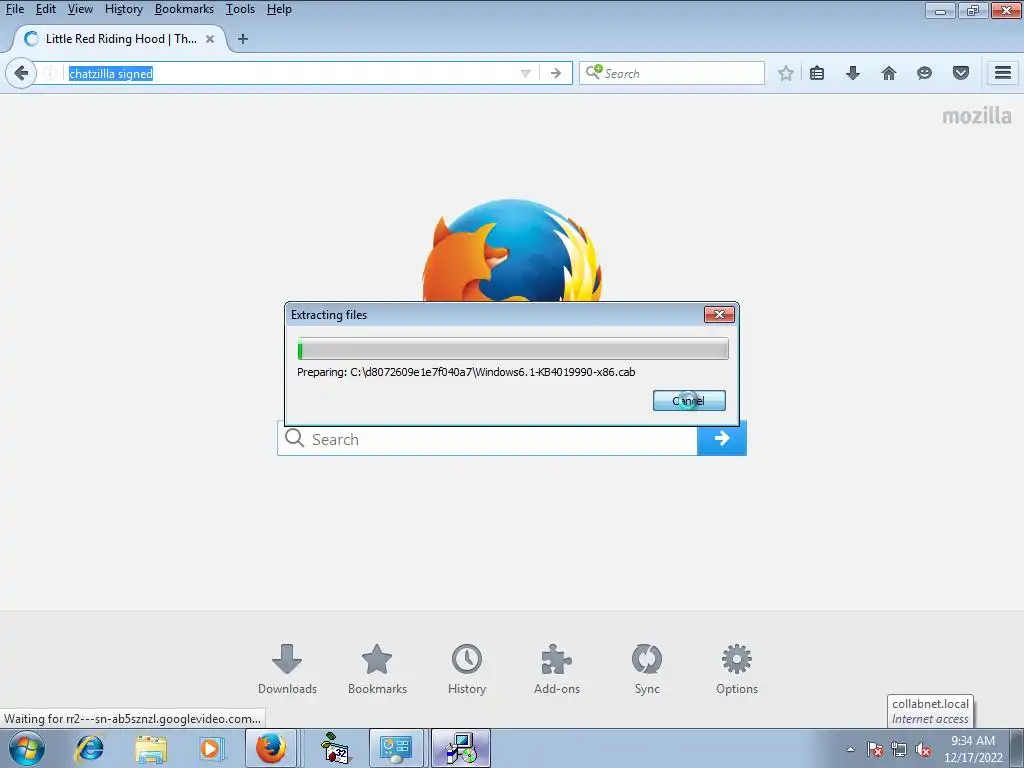Open a new tab with plus button
1024x768 pixels.
242,39
